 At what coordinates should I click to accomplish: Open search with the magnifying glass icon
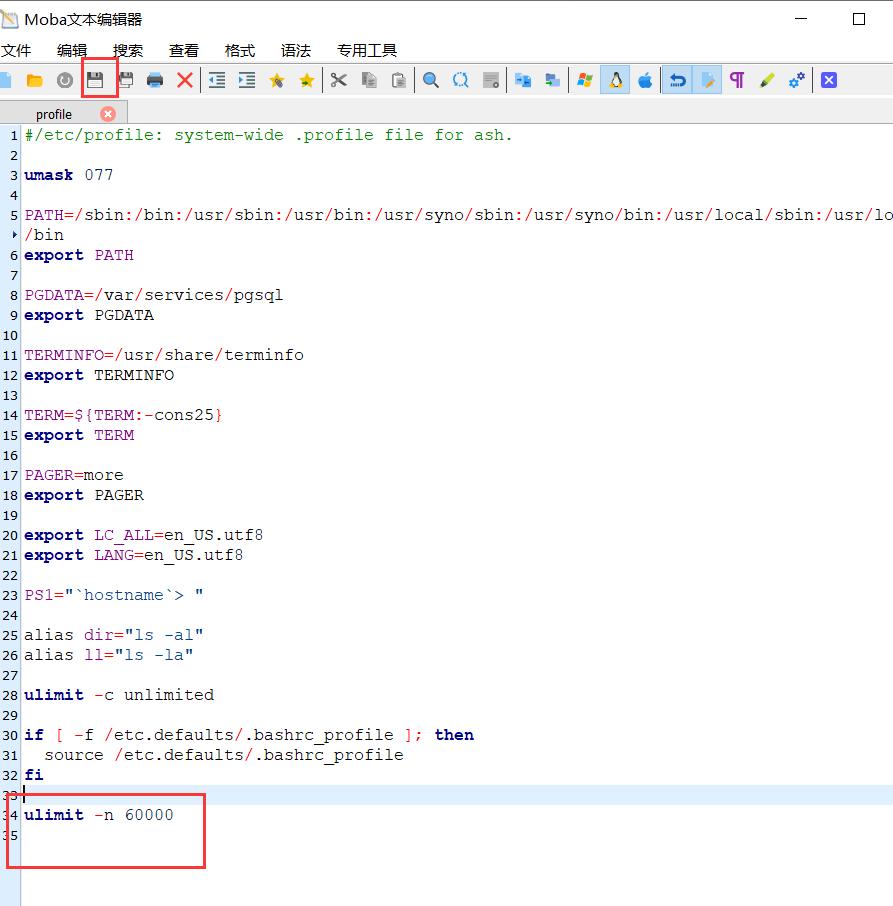point(431,80)
